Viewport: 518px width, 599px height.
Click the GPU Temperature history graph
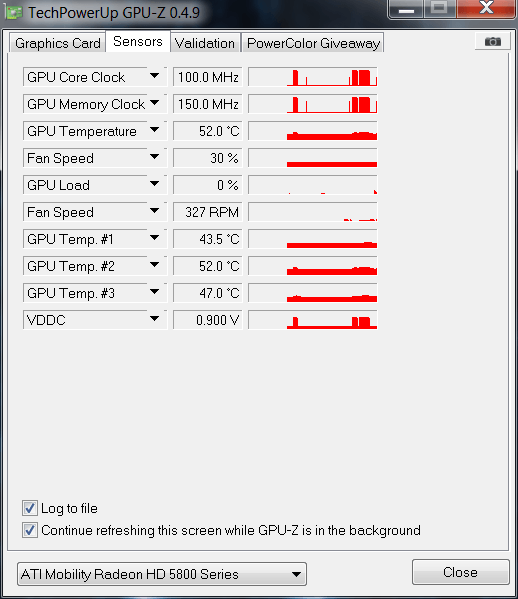[x=312, y=131]
